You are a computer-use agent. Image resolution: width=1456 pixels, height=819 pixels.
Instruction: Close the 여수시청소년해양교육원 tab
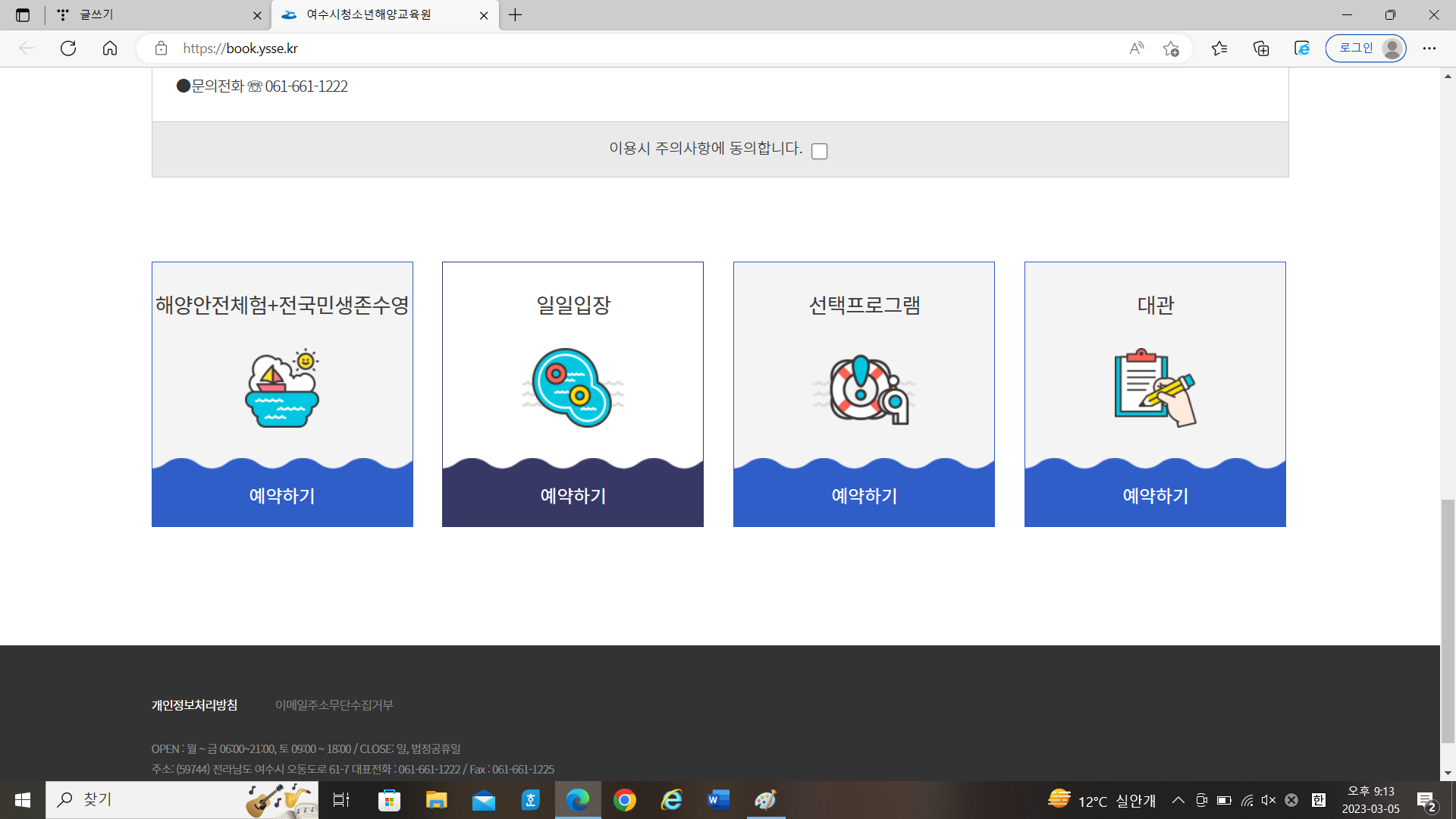[484, 15]
